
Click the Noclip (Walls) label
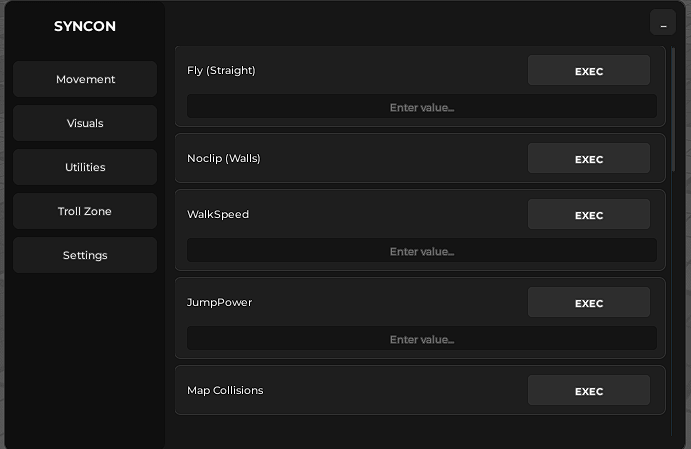point(224,159)
